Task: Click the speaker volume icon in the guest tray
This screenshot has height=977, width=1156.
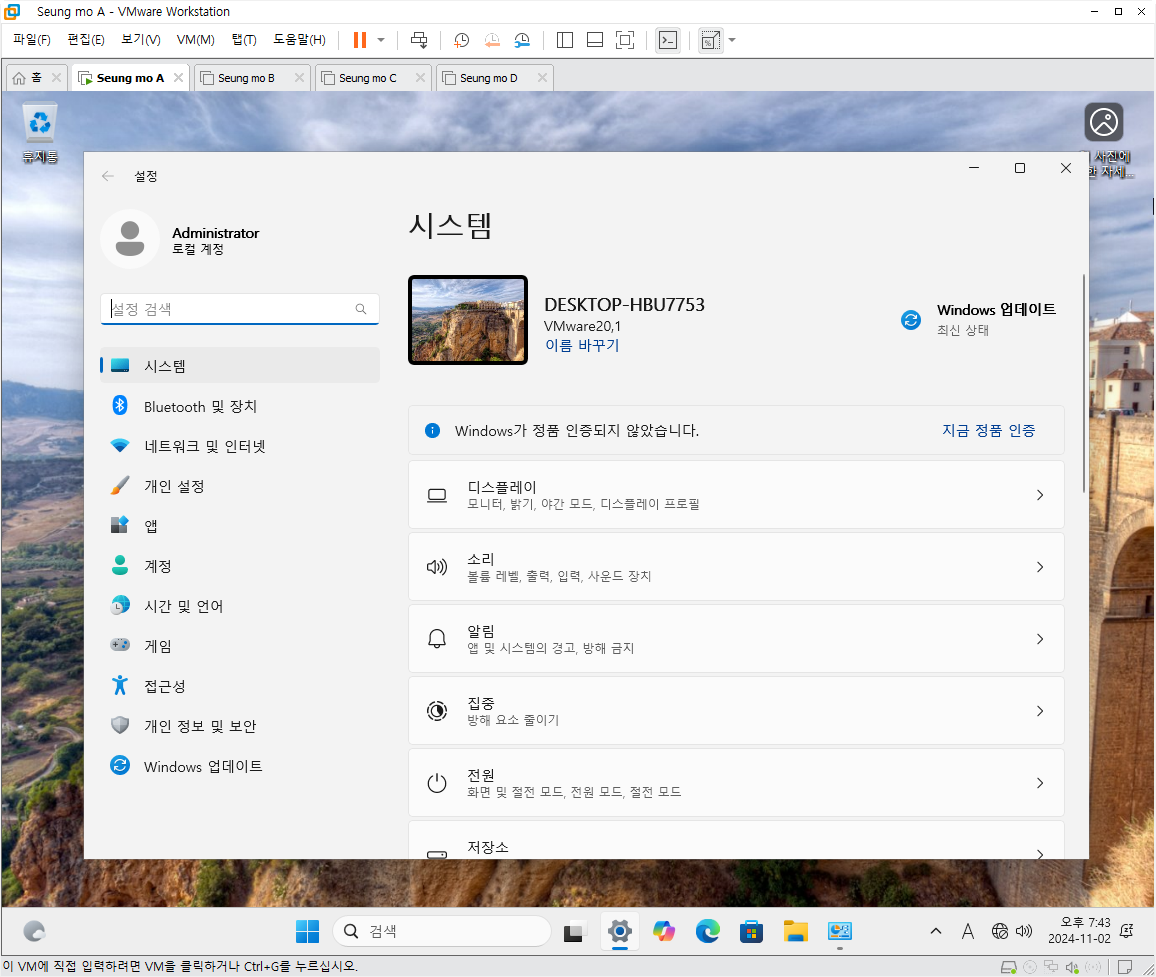Action: pos(1024,931)
